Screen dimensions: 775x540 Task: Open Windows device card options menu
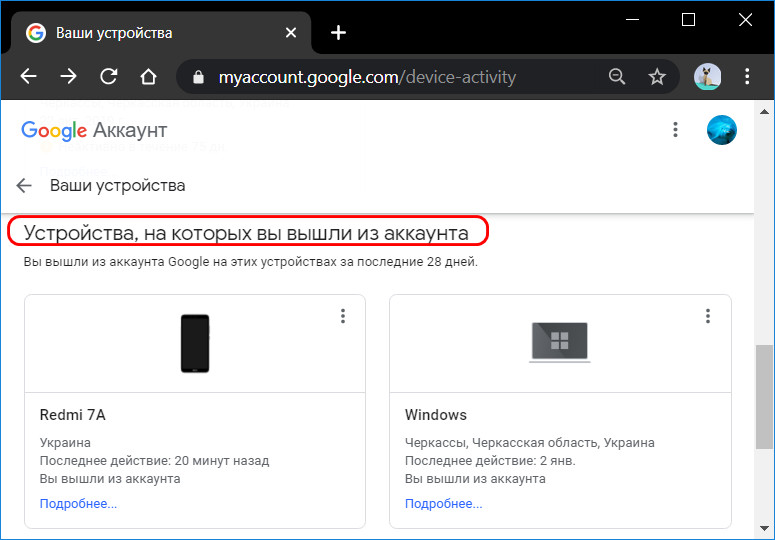tap(708, 316)
